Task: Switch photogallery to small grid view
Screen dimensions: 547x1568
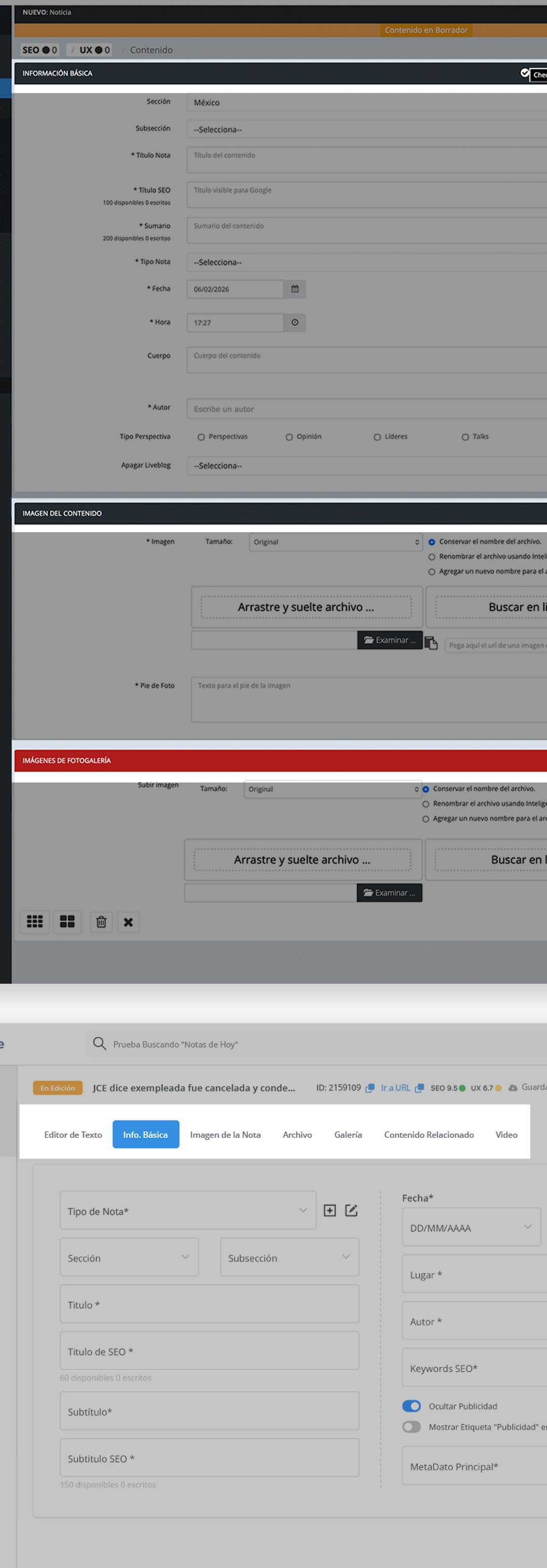Action: [x=35, y=921]
